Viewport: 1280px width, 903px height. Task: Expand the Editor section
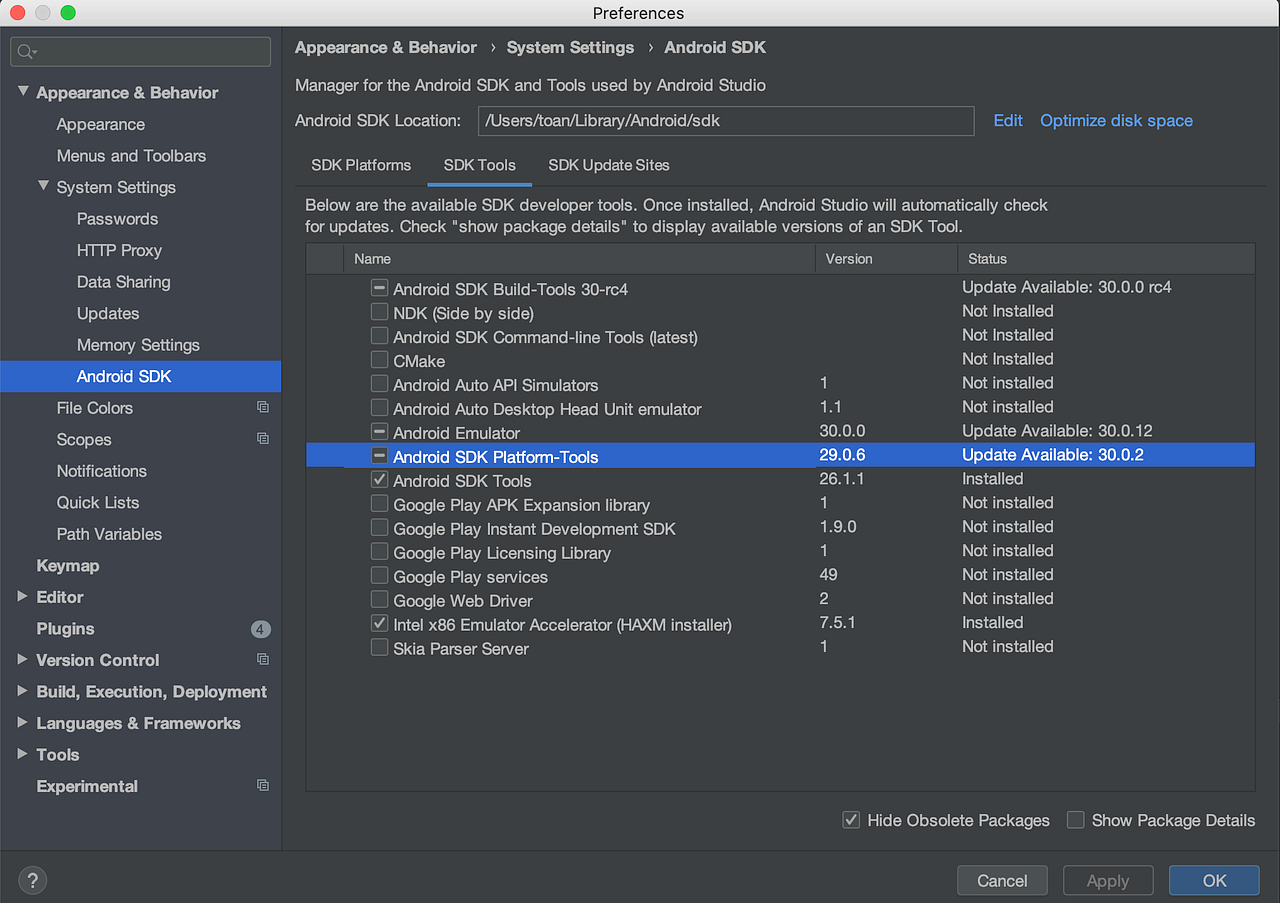coord(23,597)
